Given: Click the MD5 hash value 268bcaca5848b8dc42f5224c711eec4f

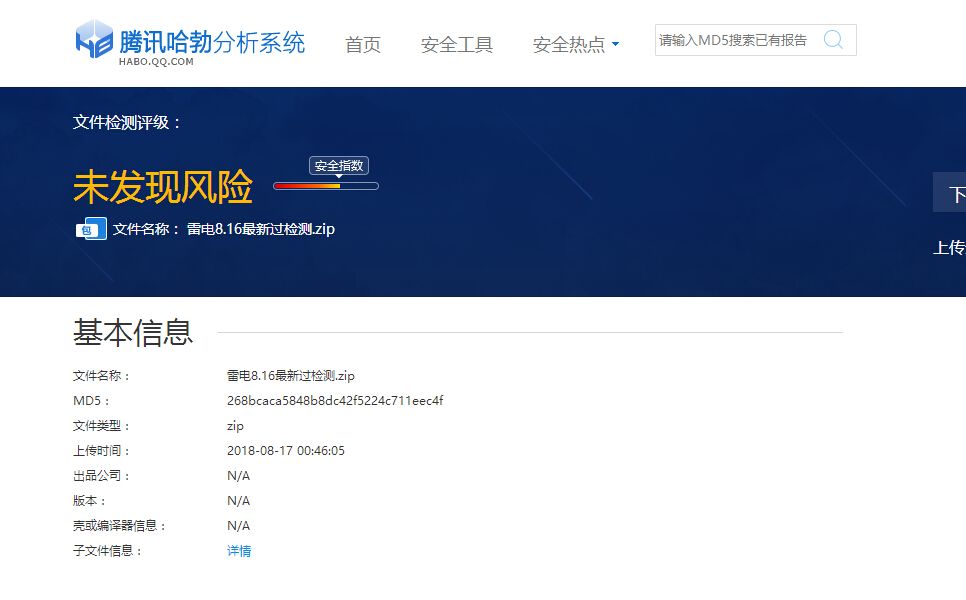Looking at the screenshot, I should coord(335,400).
